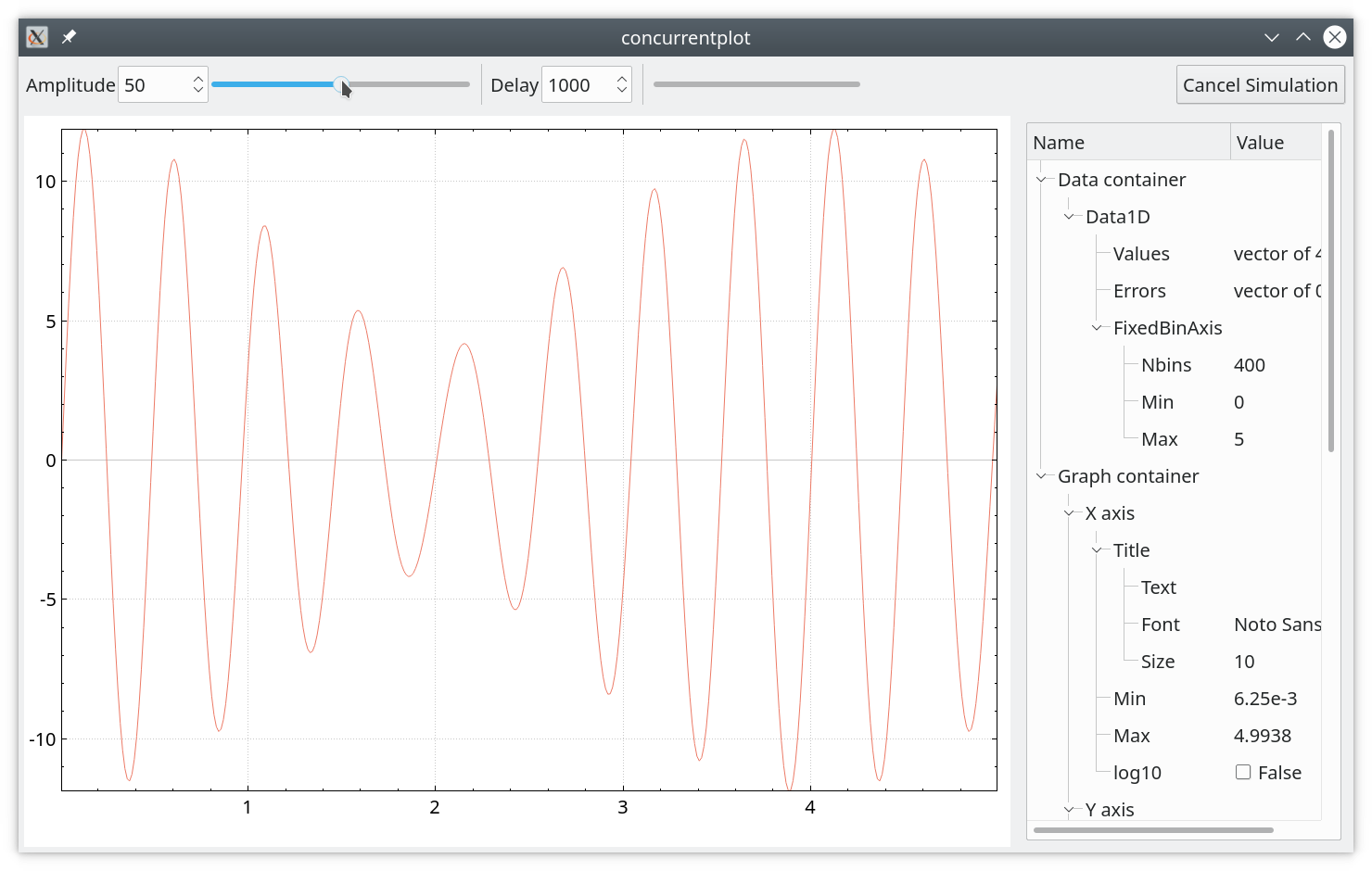Image resolution: width=1372 pixels, height=871 pixels.
Task: Select the Min row under FixedBinAxis
Action: click(x=1175, y=402)
